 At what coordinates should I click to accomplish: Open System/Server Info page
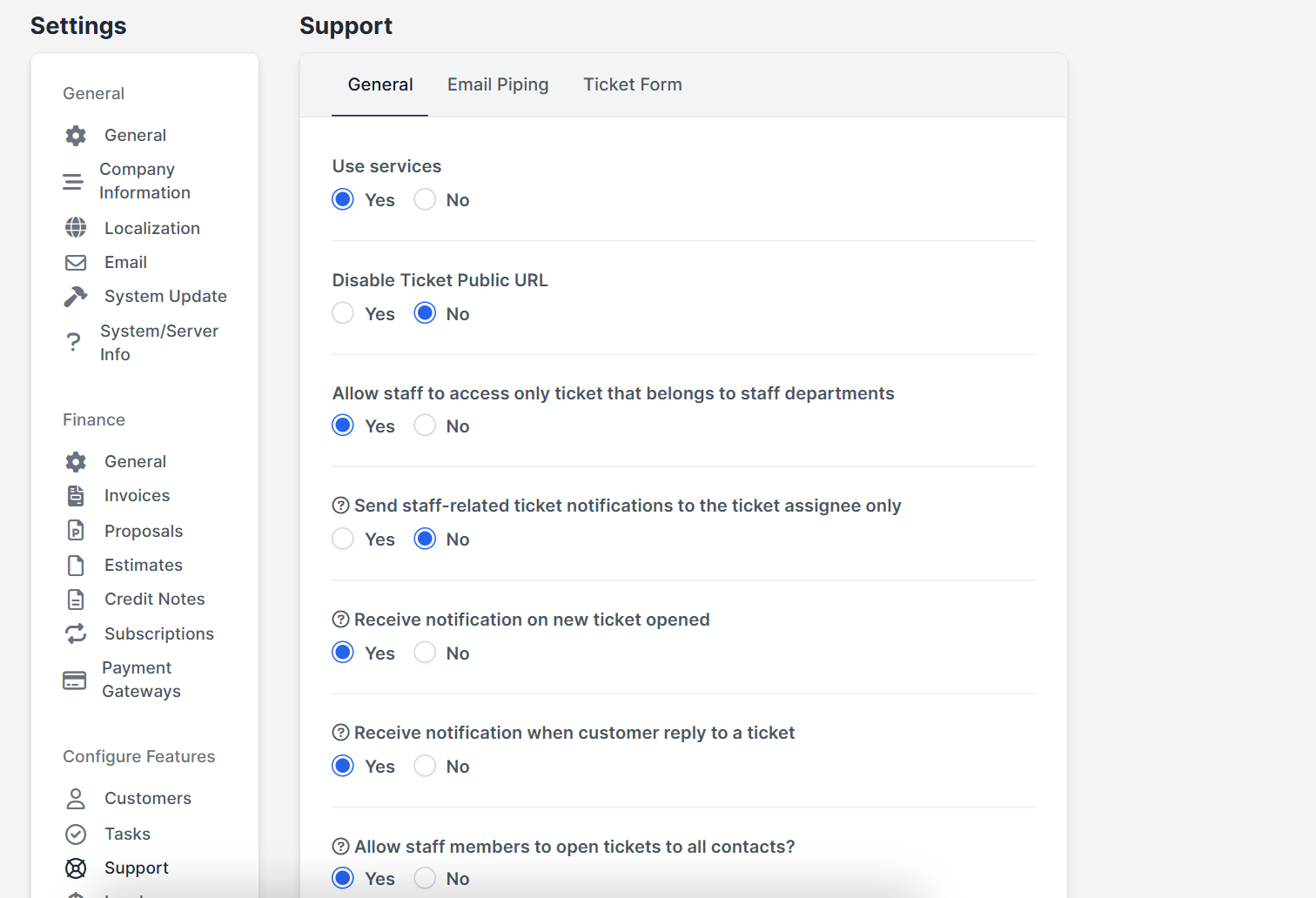pos(159,343)
